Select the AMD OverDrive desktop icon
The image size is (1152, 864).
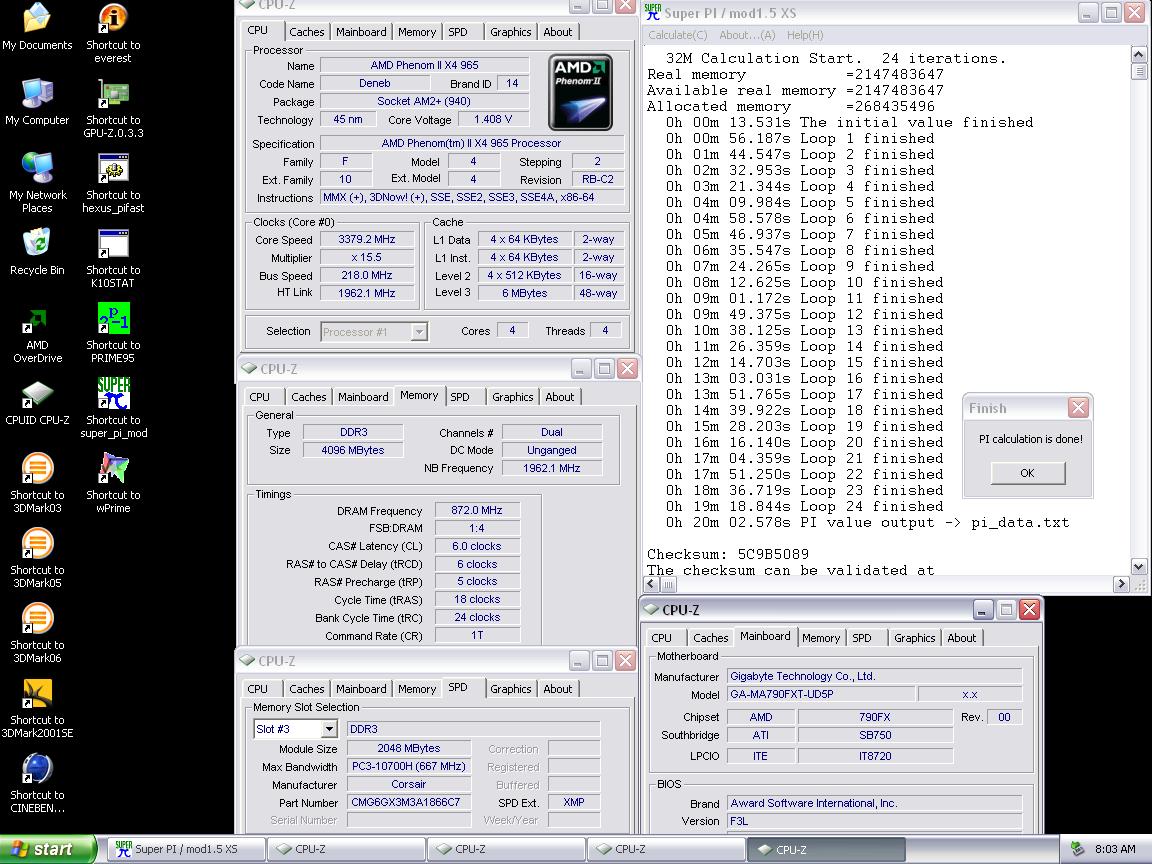37,335
